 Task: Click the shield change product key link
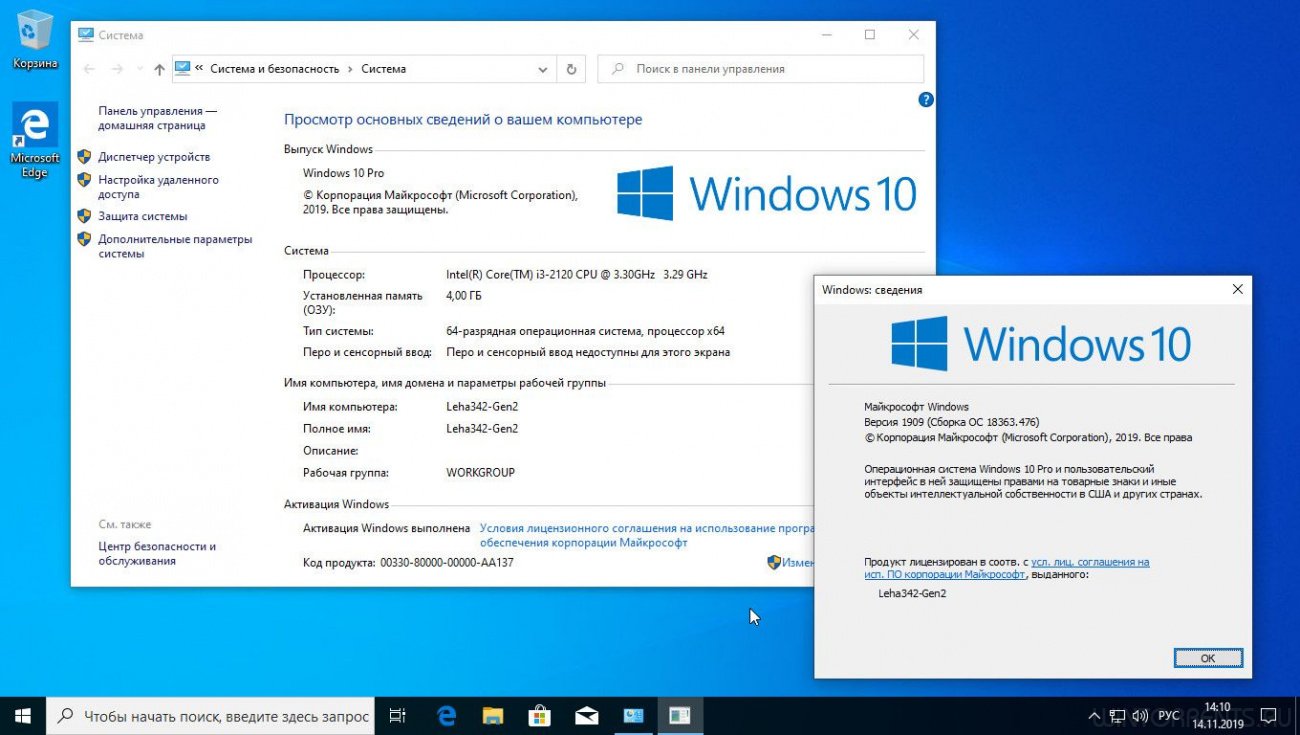point(790,563)
